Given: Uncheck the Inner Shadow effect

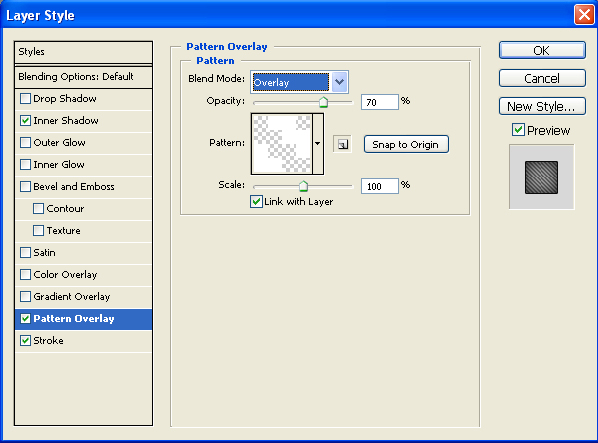Looking at the screenshot, I should [x=25, y=121].
